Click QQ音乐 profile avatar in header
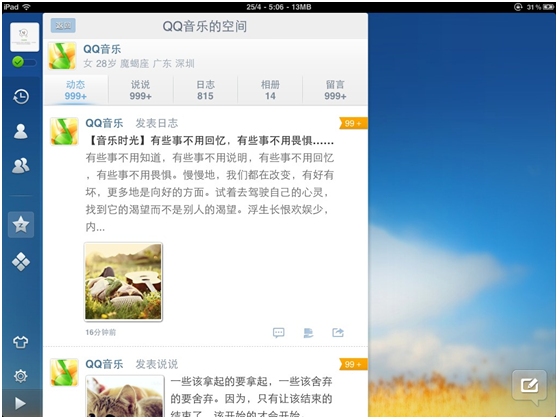The width and height of the screenshot is (558, 419). 62,56
